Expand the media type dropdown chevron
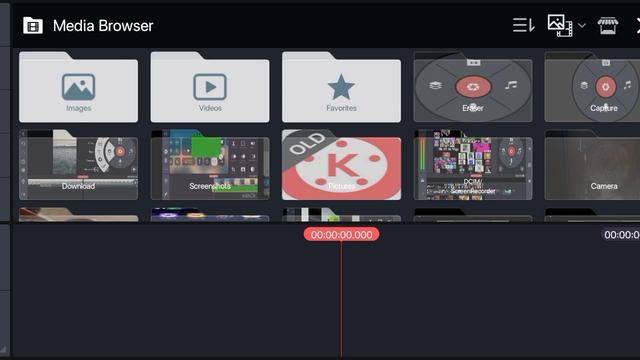Image resolution: width=640 pixels, height=360 pixels. 582,26
